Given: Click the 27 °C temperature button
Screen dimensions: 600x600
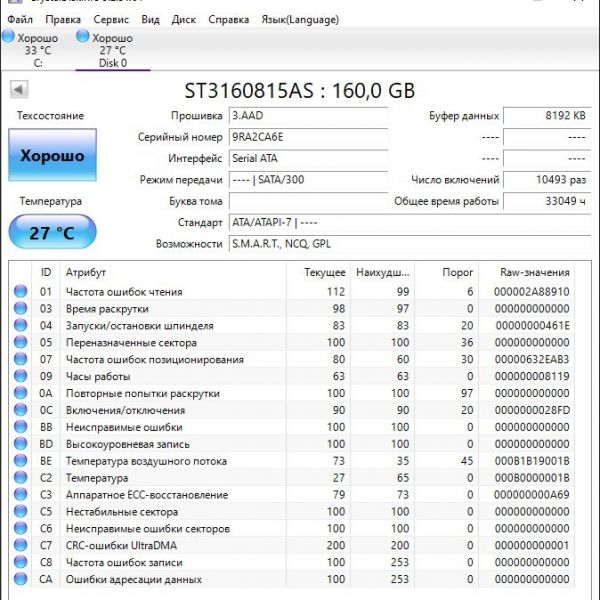Looking at the screenshot, I should pyautogui.click(x=52, y=232).
